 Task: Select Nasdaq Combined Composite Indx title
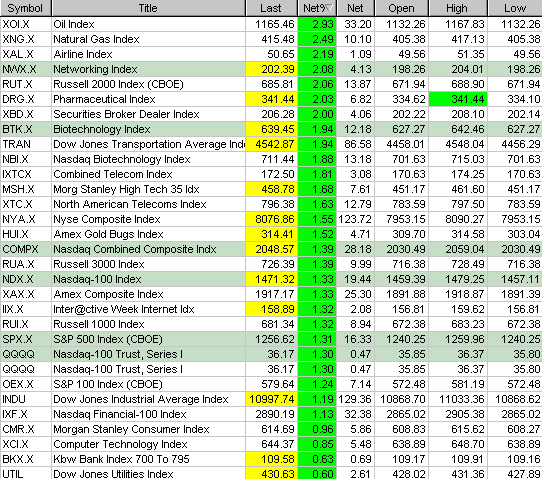point(135,249)
